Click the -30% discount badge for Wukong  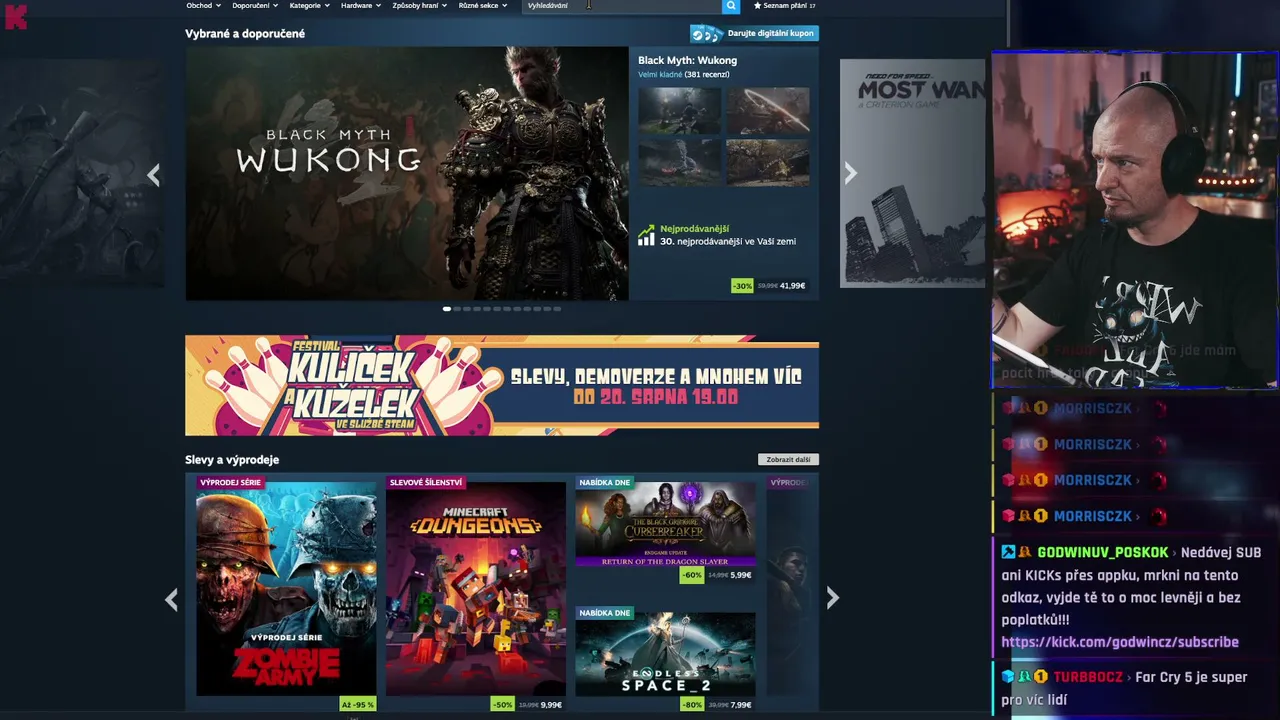[742, 286]
